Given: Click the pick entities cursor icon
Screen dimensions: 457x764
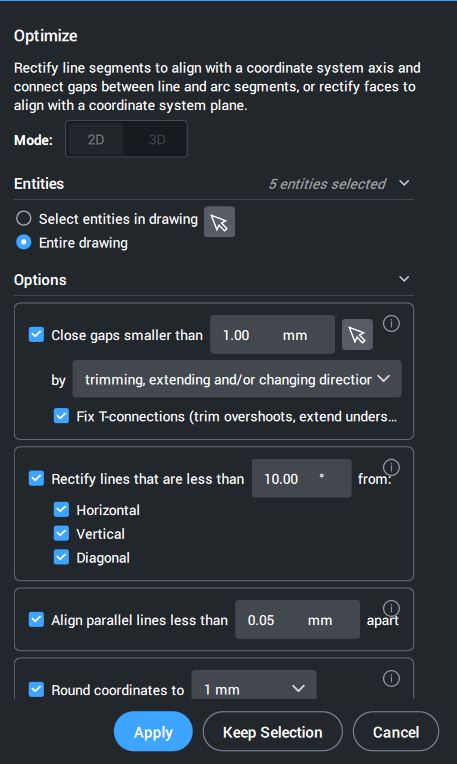Looking at the screenshot, I should (x=219, y=222).
